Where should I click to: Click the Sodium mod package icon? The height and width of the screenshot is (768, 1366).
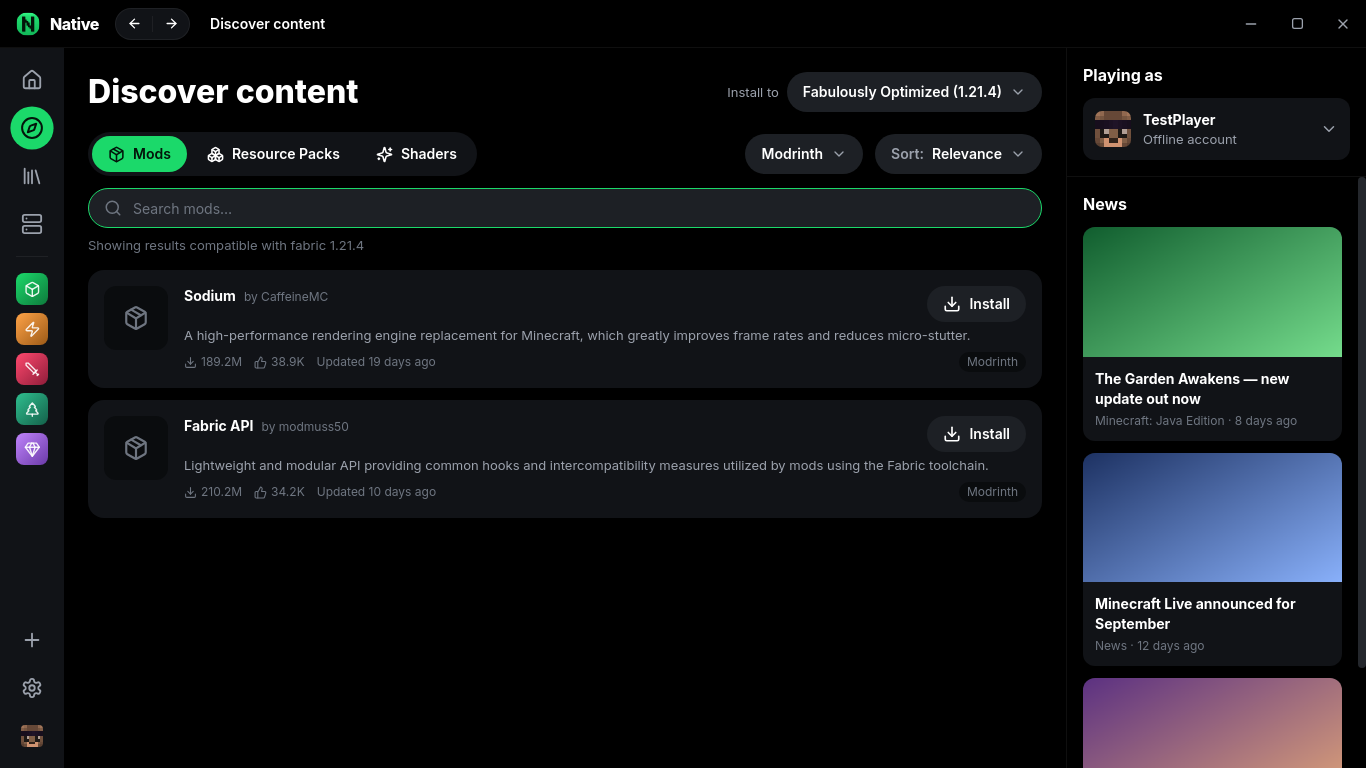pyautogui.click(x=136, y=318)
